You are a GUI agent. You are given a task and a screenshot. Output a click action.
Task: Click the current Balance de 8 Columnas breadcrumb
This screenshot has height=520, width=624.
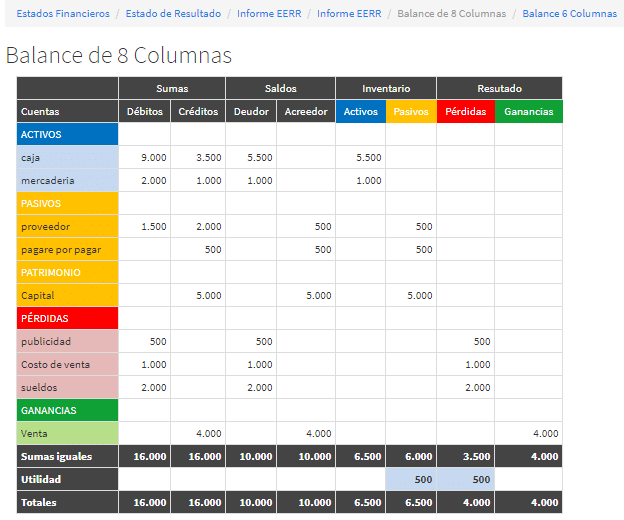point(453,14)
